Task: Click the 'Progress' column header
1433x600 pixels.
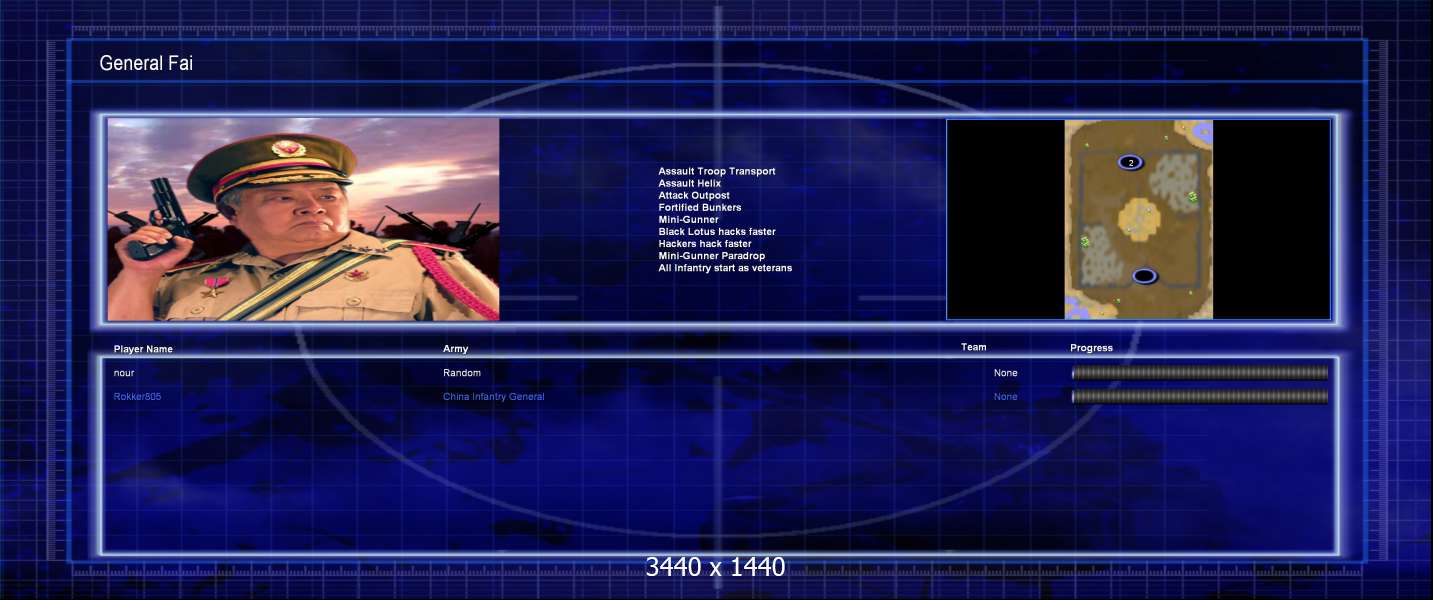Action: (1091, 348)
